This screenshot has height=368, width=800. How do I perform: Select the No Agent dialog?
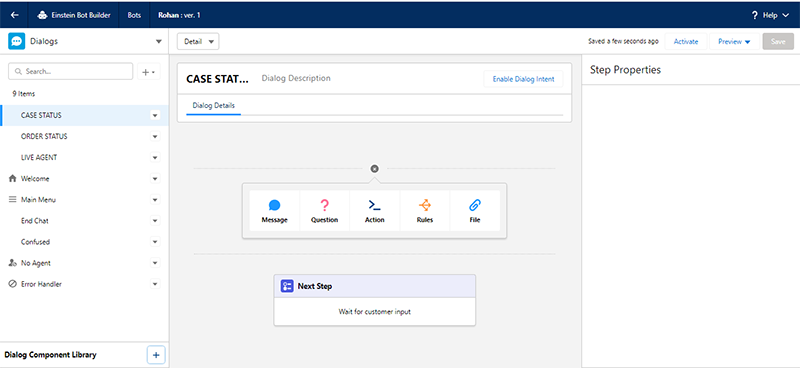(x=85, y=263)
